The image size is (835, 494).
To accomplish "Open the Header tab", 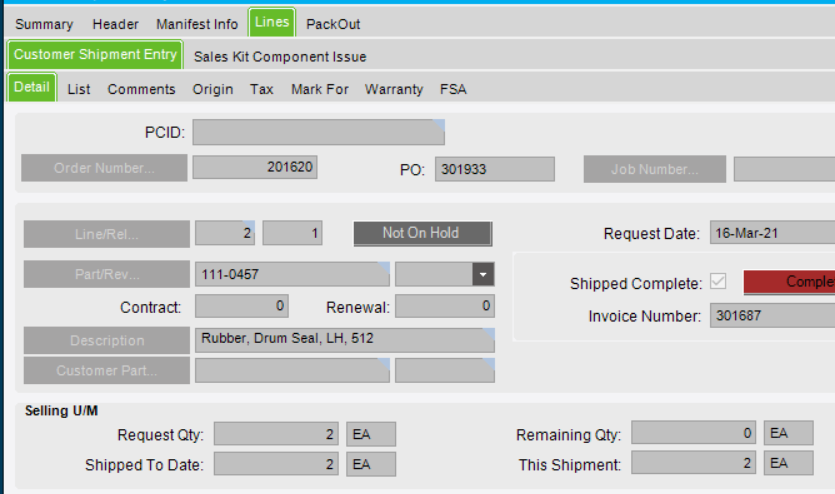I will click(x=115, y=24).
